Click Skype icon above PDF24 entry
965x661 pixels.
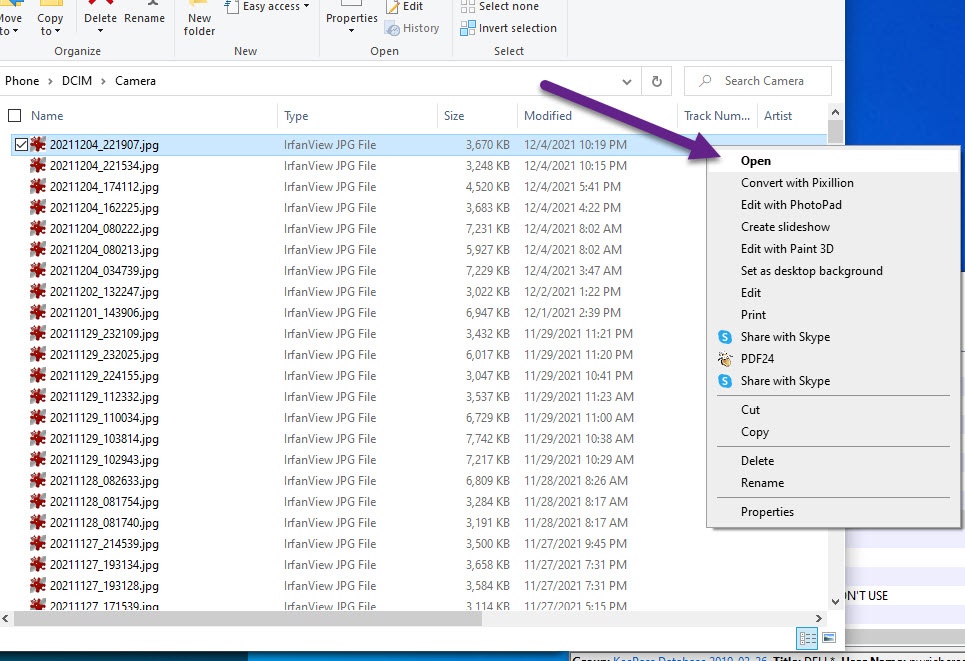(x=725, y=337)
